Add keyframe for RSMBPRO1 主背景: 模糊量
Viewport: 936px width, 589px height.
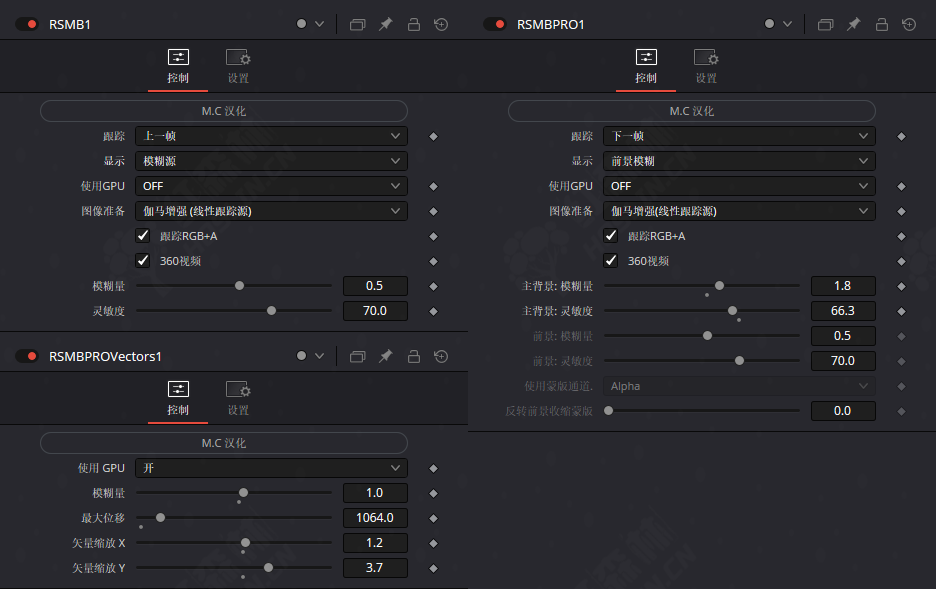click(901, 286)
